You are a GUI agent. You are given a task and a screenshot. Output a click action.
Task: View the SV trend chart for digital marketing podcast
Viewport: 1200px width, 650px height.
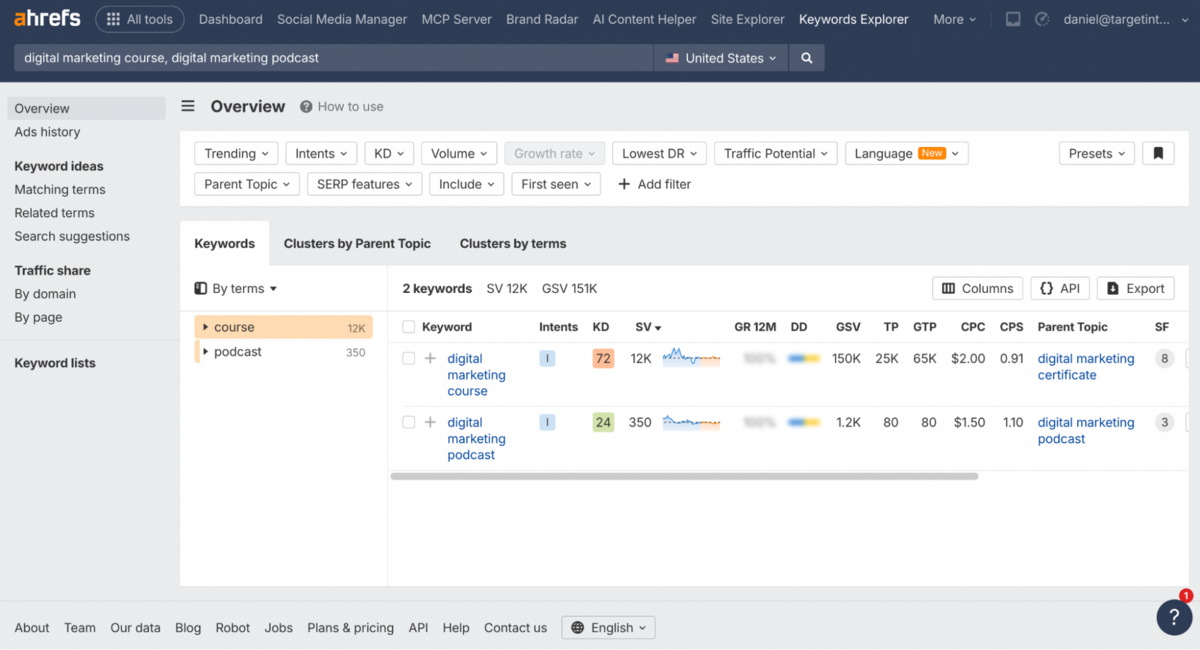point(691,422)
